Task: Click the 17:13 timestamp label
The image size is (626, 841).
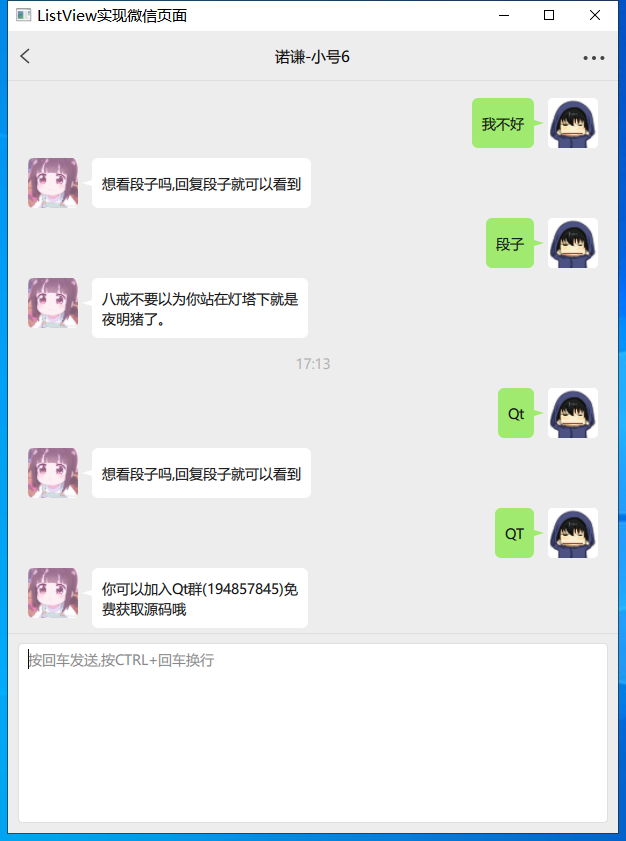Action: (x=313, y=364)
